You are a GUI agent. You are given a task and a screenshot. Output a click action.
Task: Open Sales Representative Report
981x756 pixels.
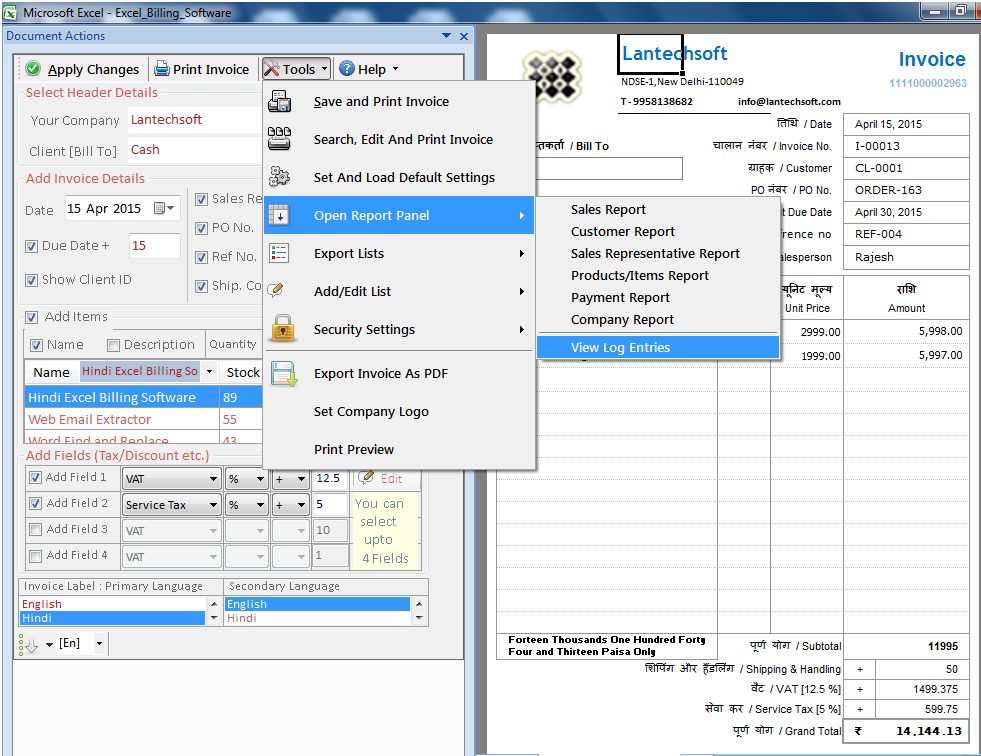click(x=658, y=253)
